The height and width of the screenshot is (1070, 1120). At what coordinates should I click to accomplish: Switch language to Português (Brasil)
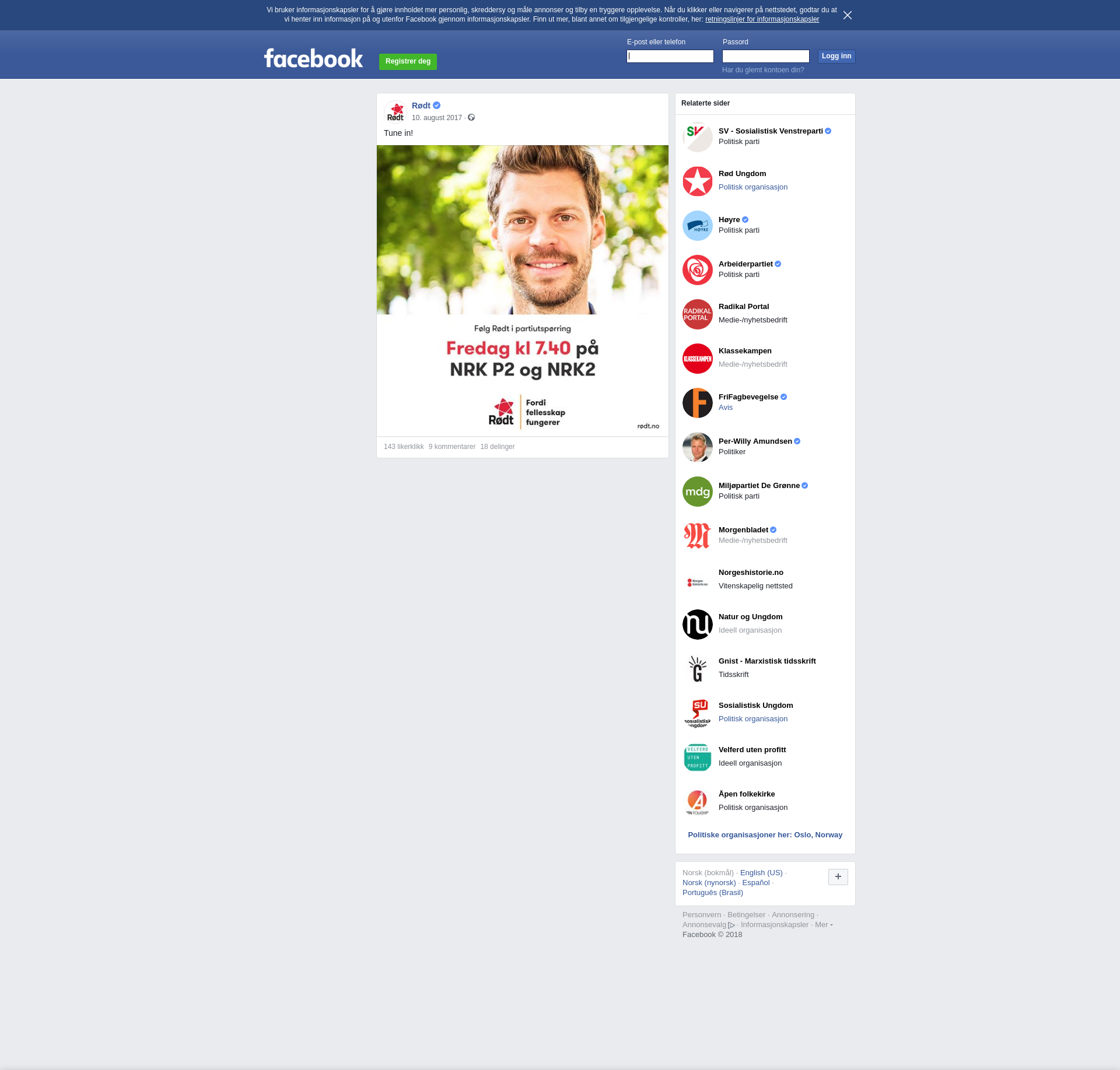click(x=713, y=893)
